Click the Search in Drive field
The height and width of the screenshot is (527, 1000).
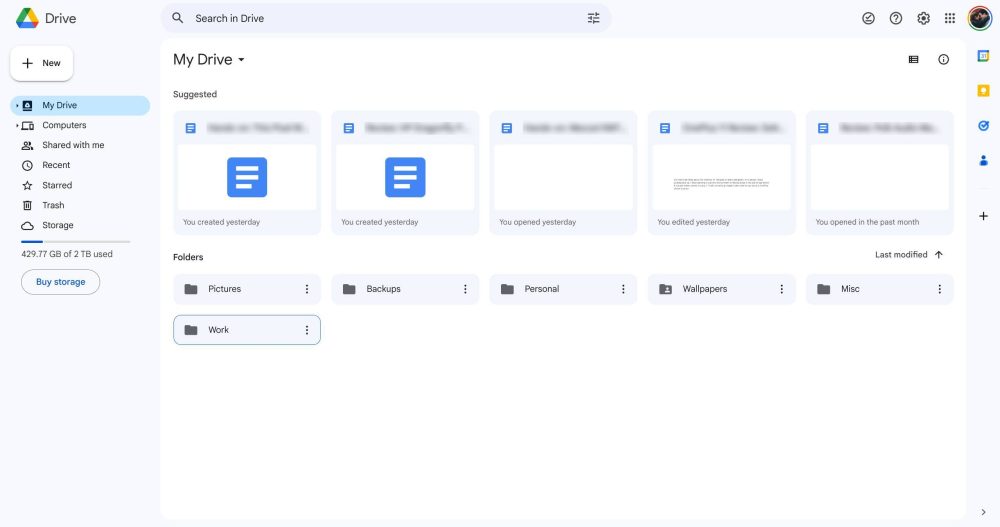click(x=380, y=18)
